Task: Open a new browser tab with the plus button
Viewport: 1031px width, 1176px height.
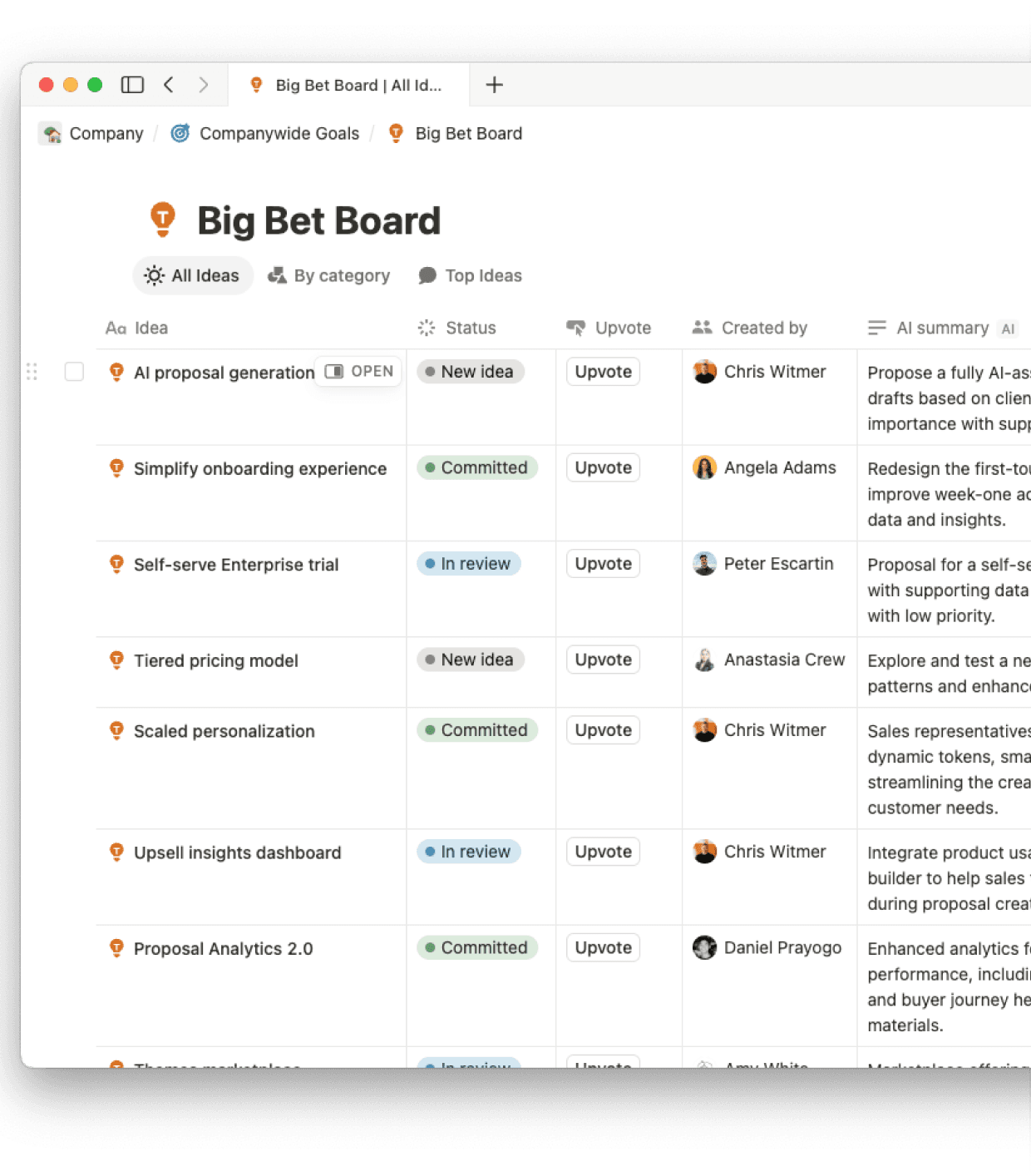Action: point(495,84)
